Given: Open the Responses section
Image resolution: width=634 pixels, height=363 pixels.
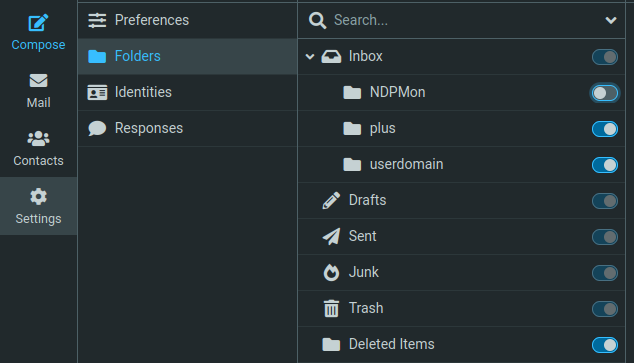Looking at the screenshot, I should click(187, 128).
